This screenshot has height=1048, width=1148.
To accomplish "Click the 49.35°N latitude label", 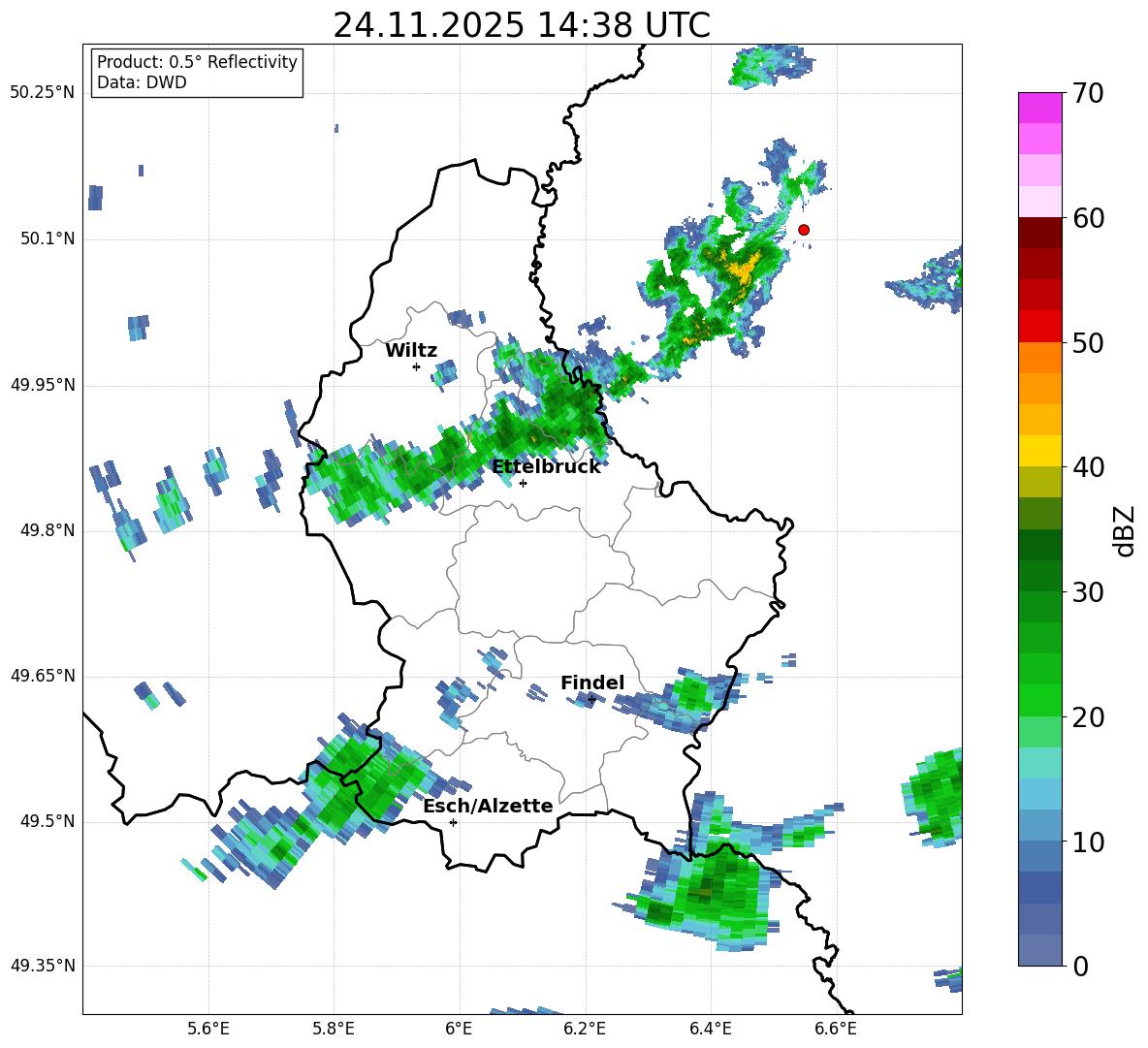I will (43, 966).
